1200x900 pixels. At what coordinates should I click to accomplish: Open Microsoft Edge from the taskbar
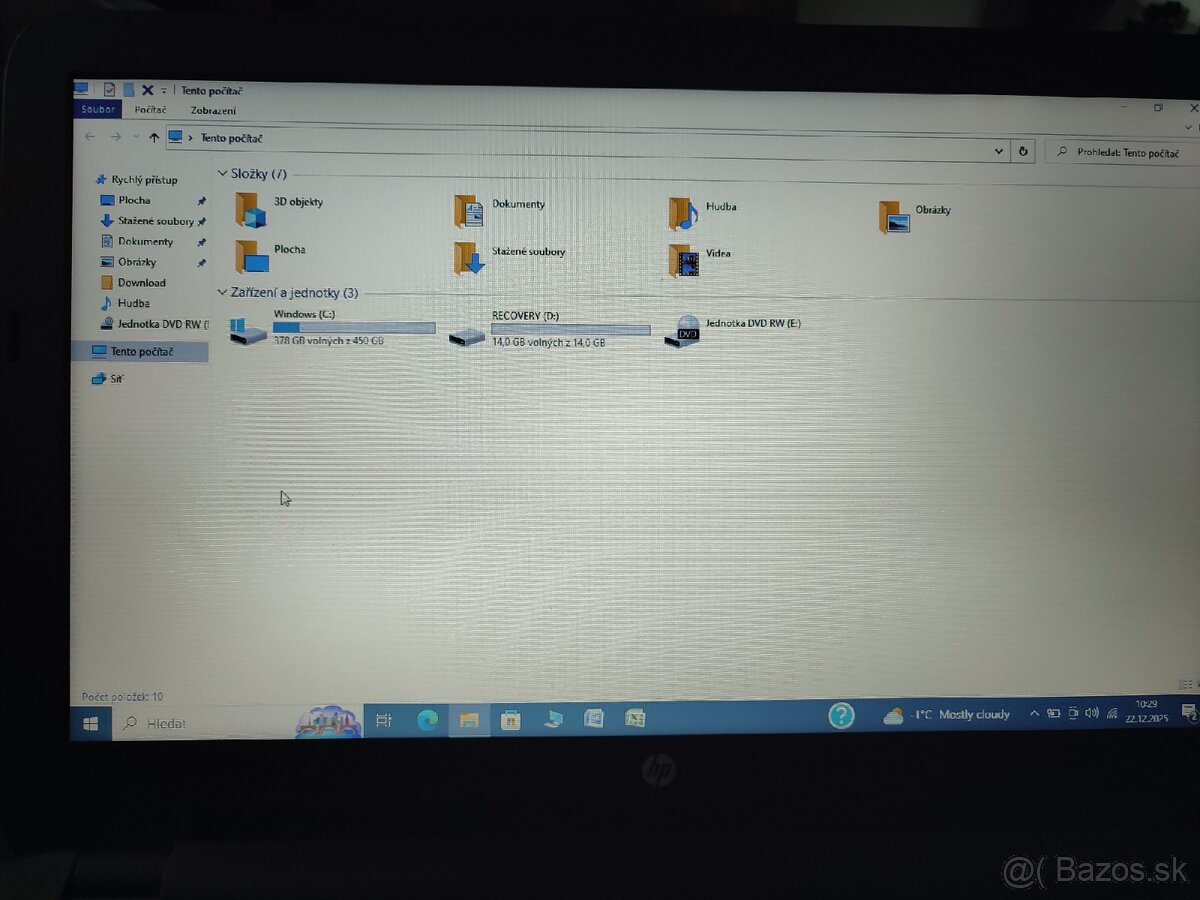coord(428,721)
